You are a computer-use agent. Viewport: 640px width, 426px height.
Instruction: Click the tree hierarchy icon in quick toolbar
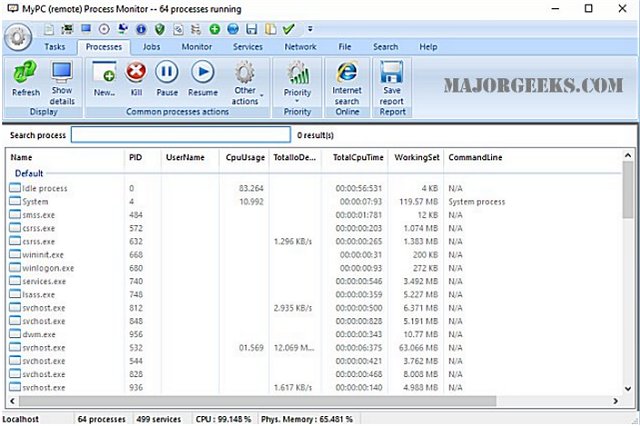(196, 29)
